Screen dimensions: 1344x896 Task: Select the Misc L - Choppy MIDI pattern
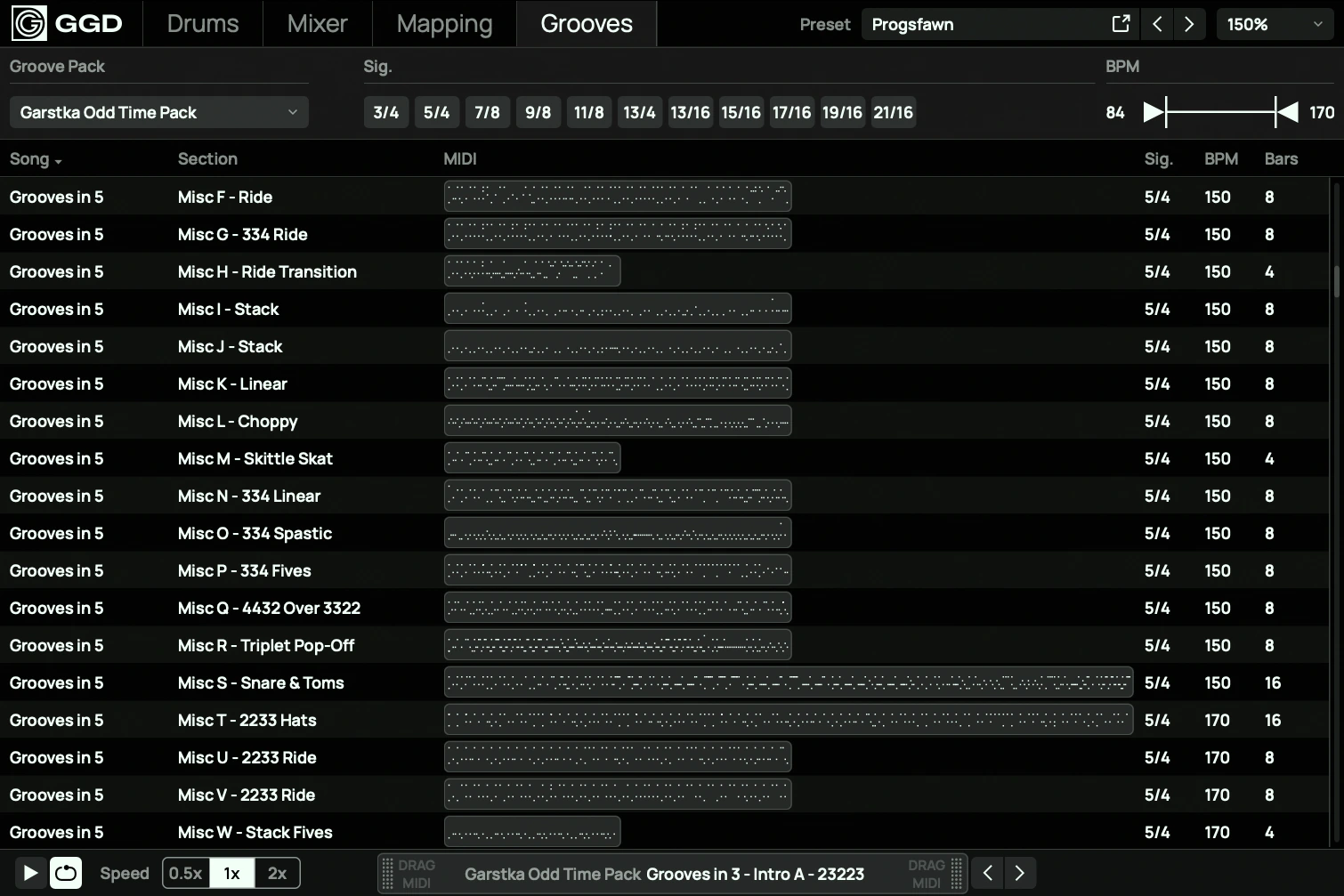pos(618,421)
